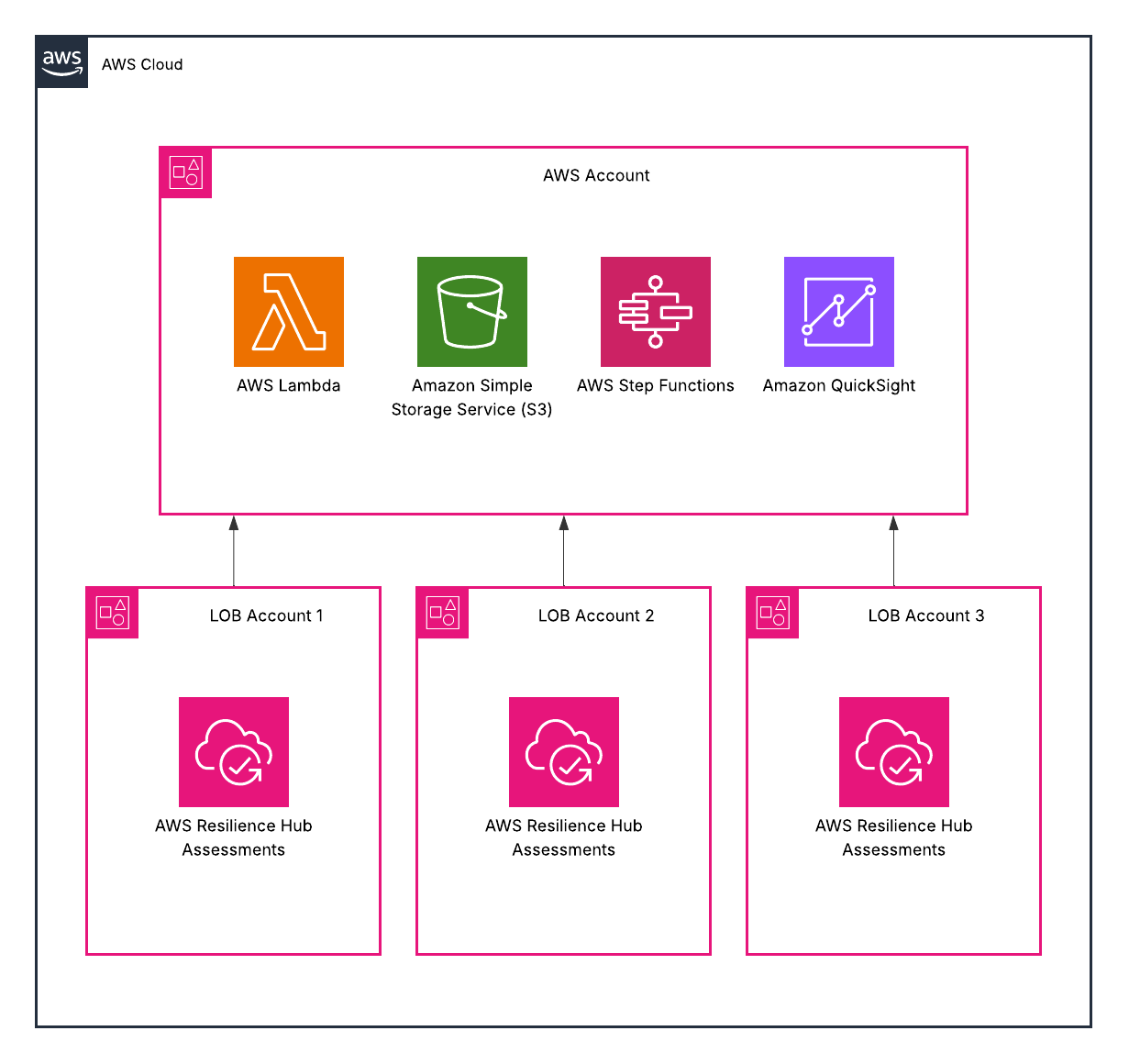Select the Resilience Hub icon in LOB Account 2
This screenshot has height=1064, width=1129.
click(563, 752)
